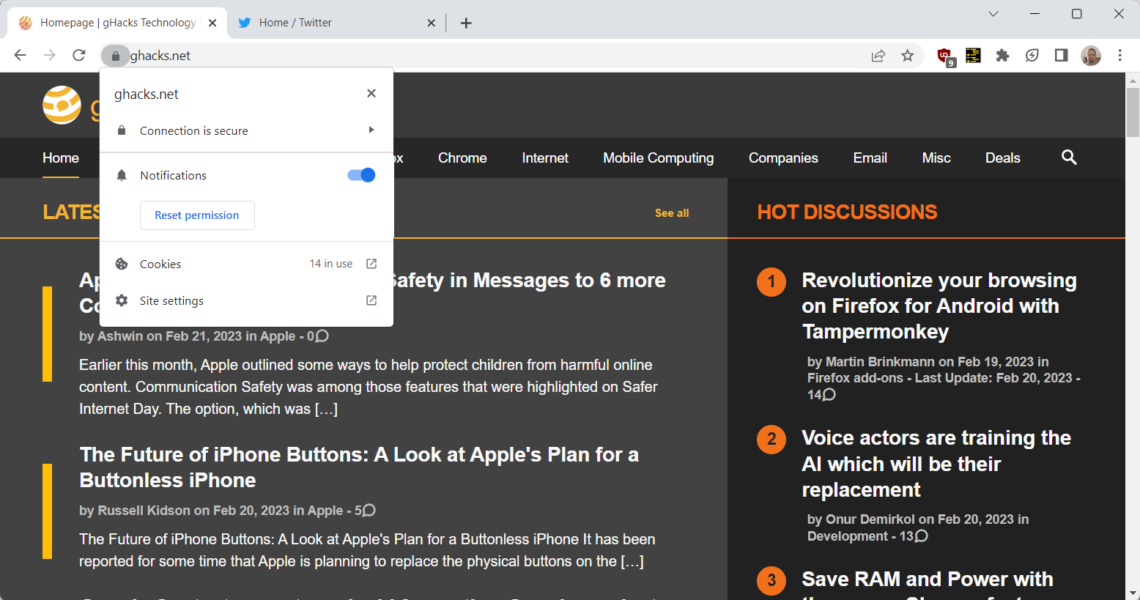Disable the Notifications toggle
The image size is (1140, 600).
(361, 175)
